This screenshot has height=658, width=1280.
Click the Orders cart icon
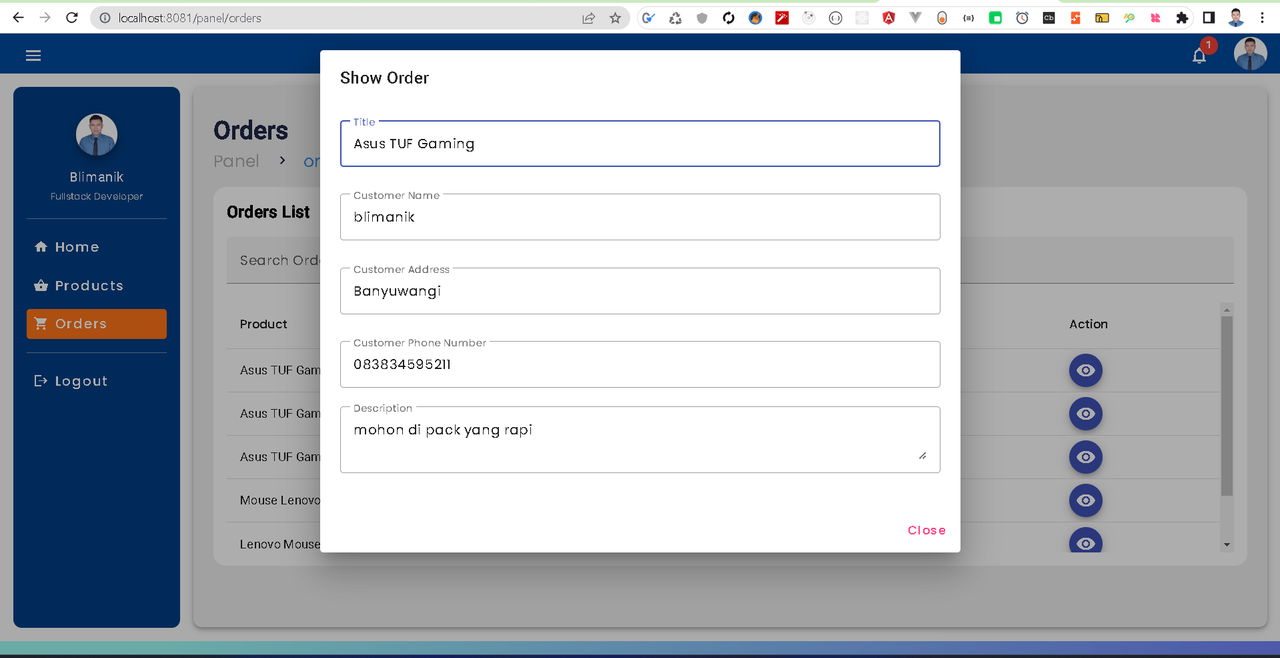pos(41,323)
